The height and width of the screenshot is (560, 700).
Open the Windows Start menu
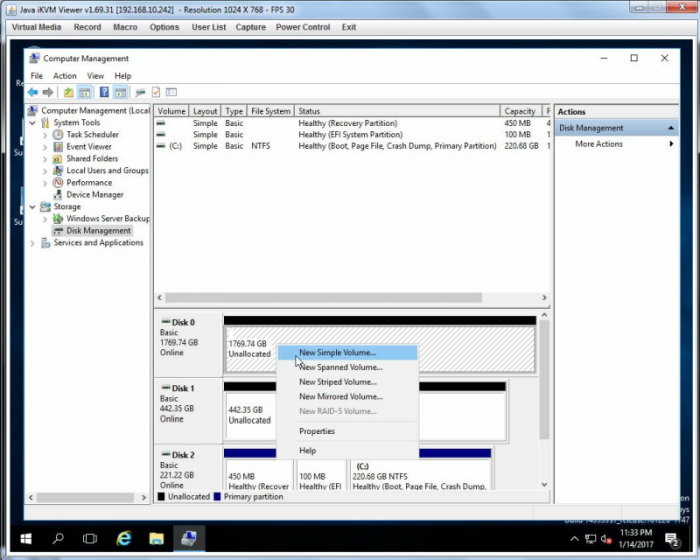tap(26, 539)
